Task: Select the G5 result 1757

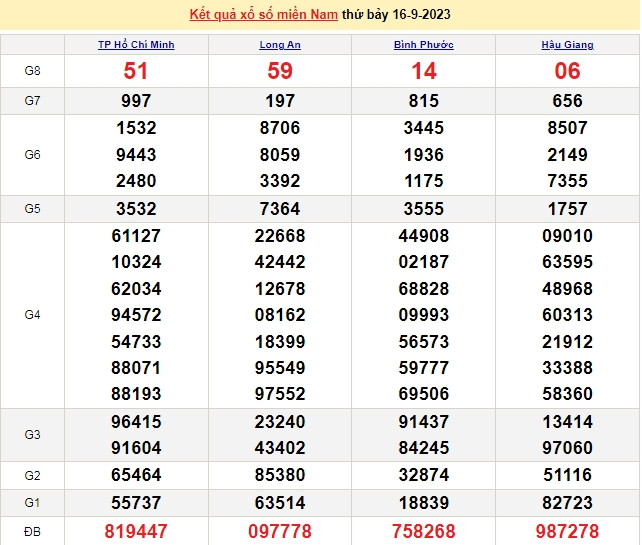Action: [567, 209]
